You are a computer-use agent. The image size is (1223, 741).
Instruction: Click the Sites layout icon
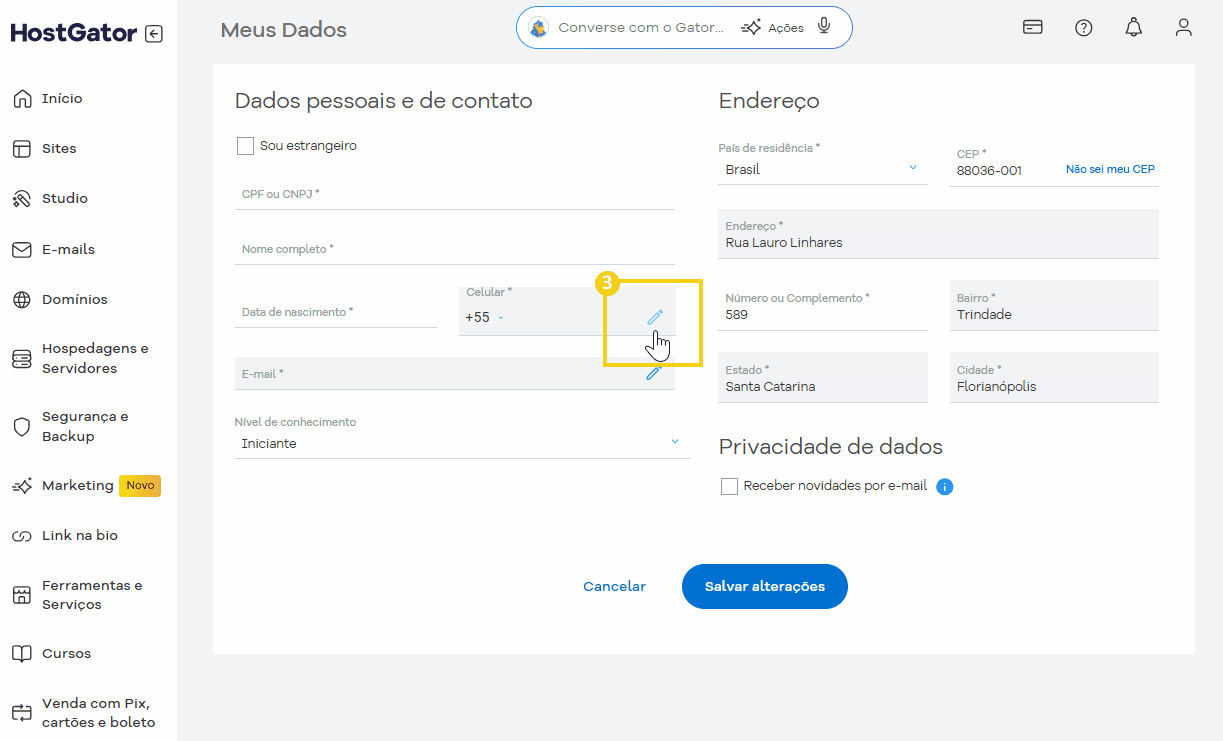[22, 149]
